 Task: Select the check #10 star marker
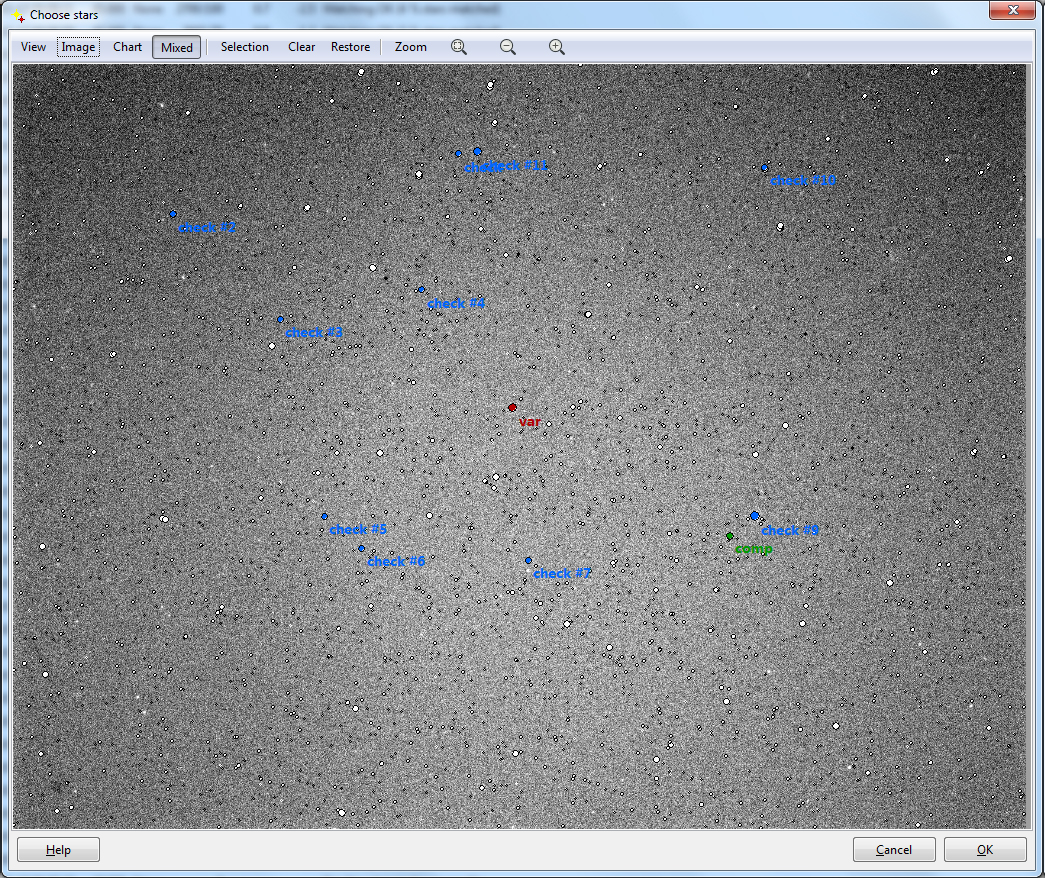(x=764, y=168)
